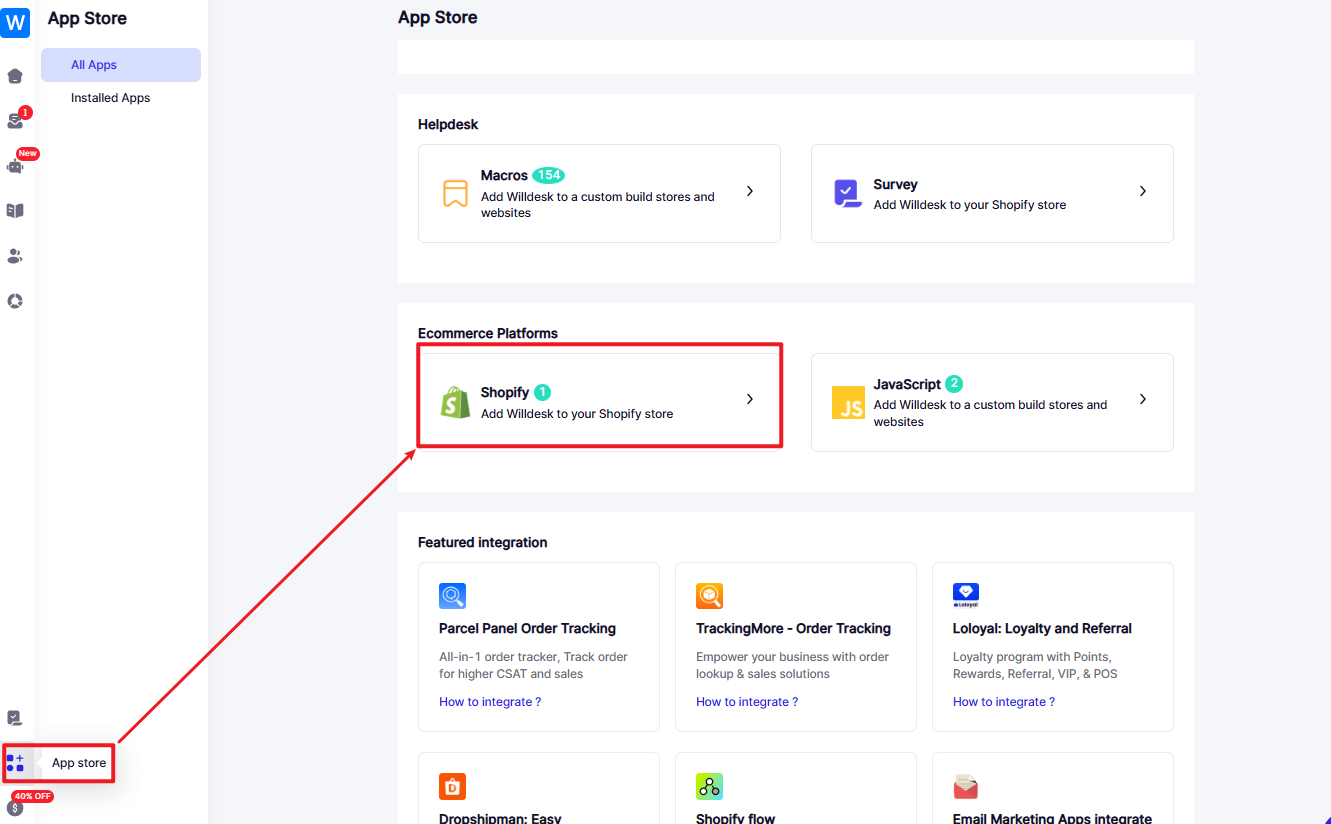1331x824 pixels.
Task: Click the Shopify flow title
Action: click(735, 818)
